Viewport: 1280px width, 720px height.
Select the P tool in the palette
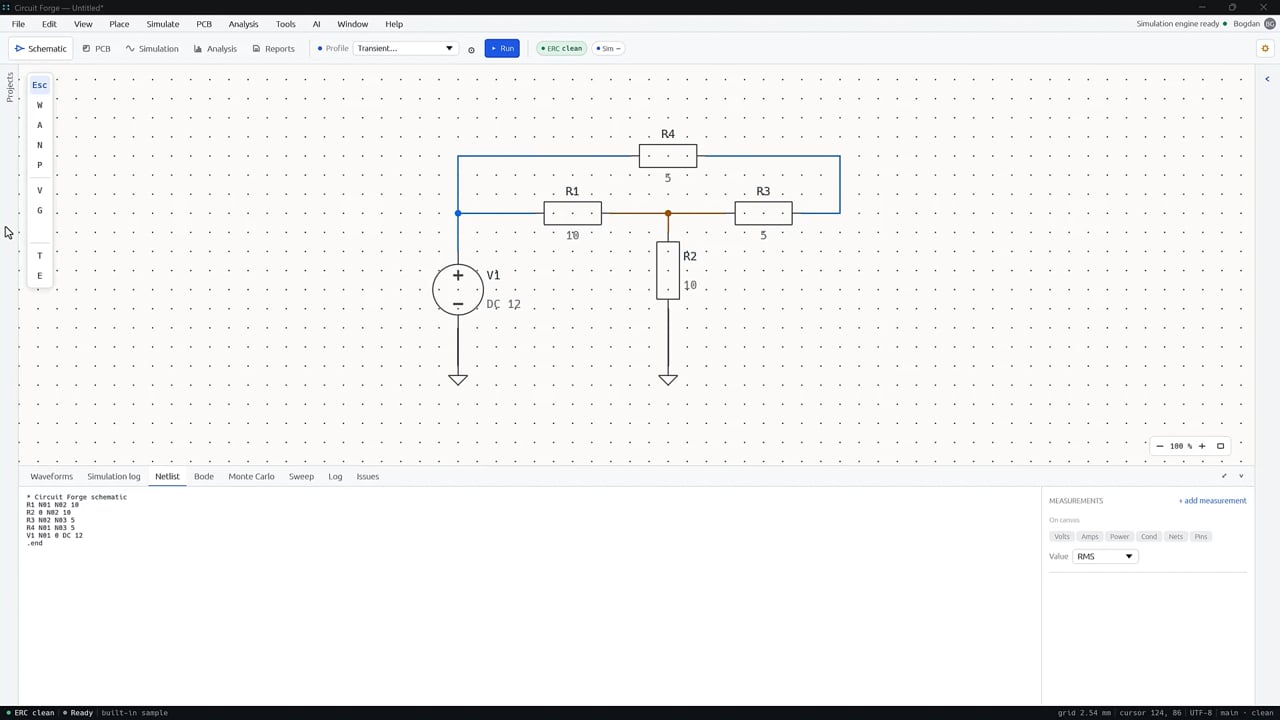[x=39, y=165]
